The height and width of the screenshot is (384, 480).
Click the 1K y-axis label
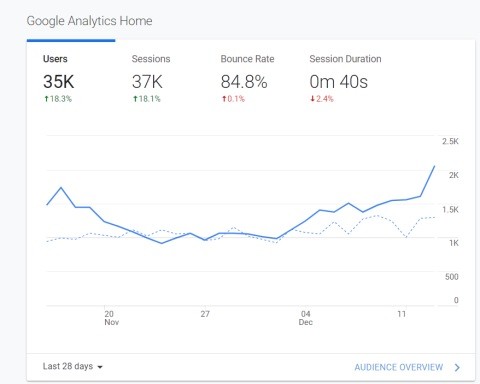tap(454, 243)
